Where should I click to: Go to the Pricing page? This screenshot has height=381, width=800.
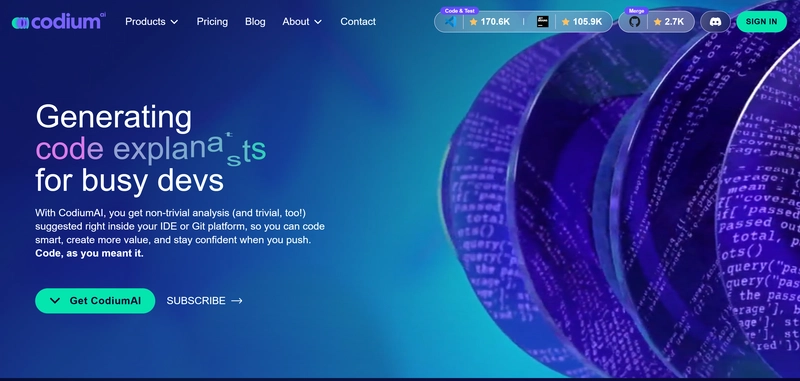[x=212, y=21]
